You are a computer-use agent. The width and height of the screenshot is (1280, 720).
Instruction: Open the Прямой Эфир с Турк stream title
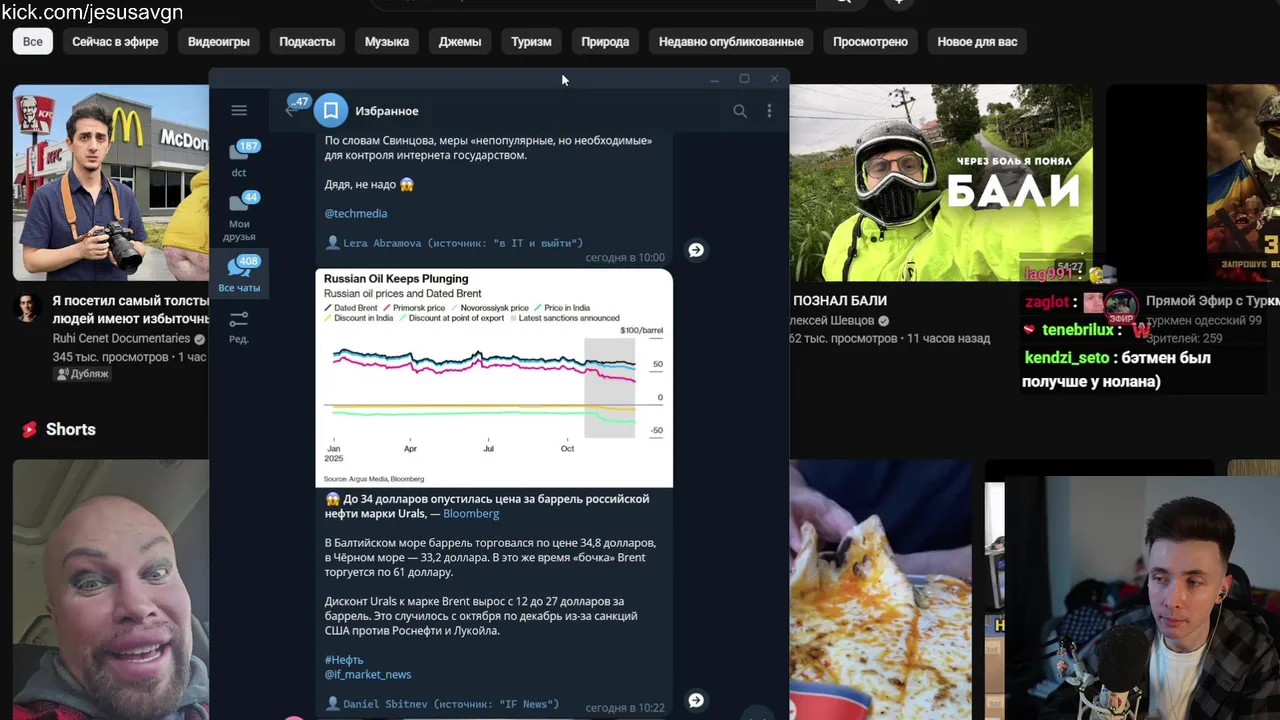click(1212, 301)
